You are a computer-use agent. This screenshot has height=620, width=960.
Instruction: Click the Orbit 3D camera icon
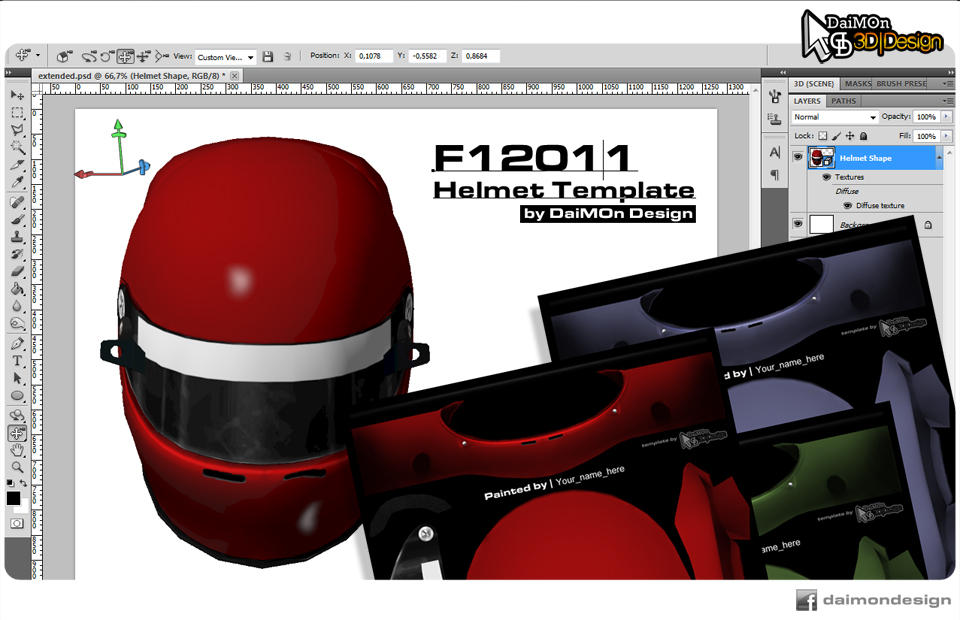[x=90, y=56]
